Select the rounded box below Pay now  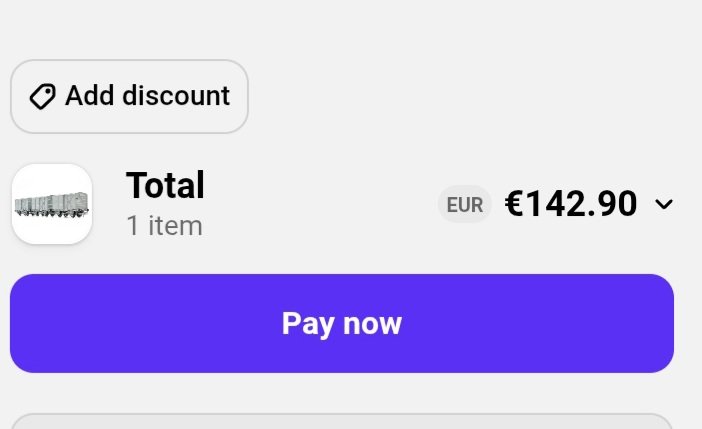pyautogui.click(x=342, y=421)
